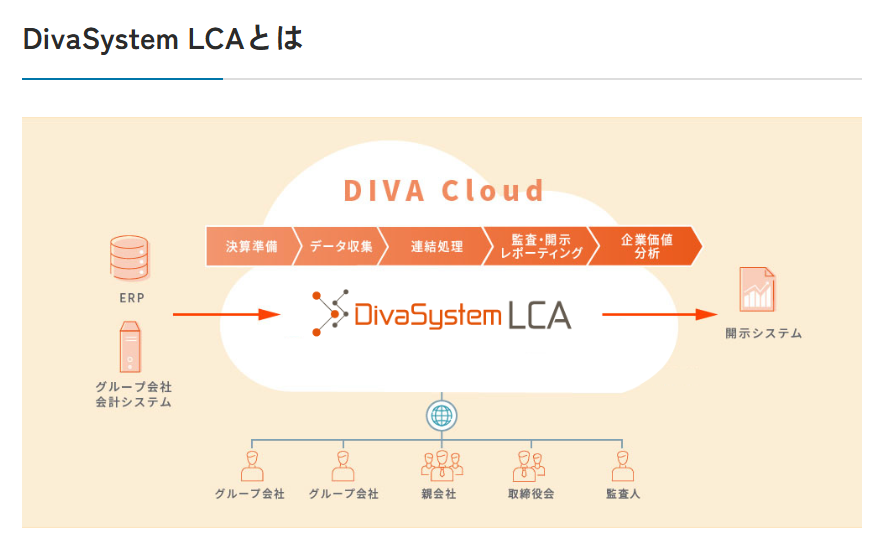
Task: Click the DivaSystem LCAとは heading
Action: tap(162, 39)
